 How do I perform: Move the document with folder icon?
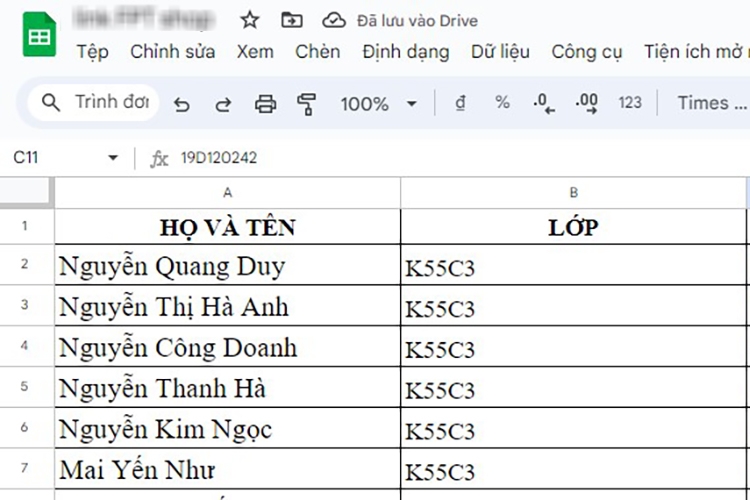point(291,20)
